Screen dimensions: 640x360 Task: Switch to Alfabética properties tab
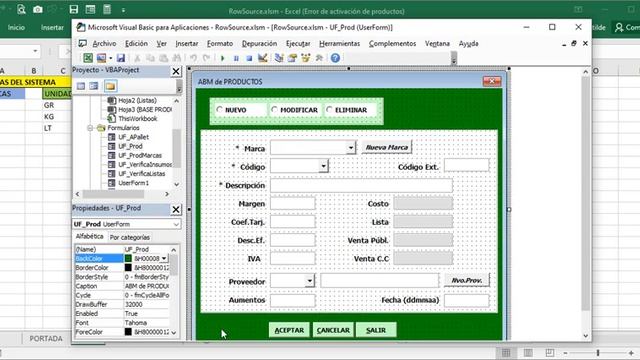click(x=90, y=236)
